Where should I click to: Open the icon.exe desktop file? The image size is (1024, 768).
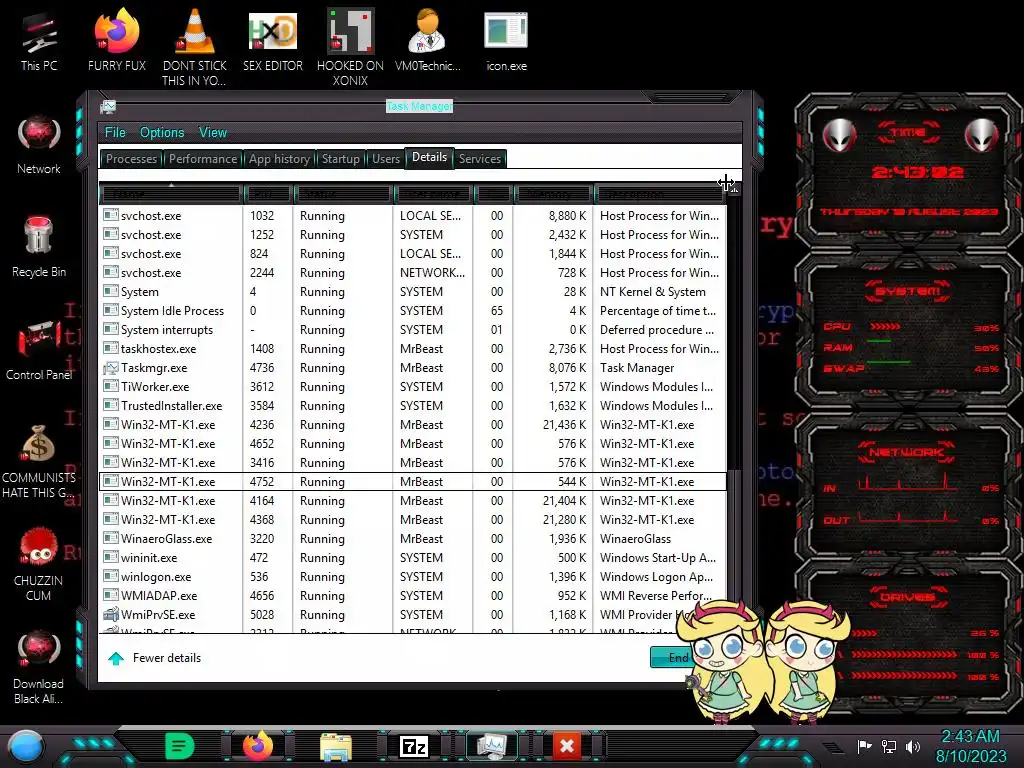tap(506, 43)
